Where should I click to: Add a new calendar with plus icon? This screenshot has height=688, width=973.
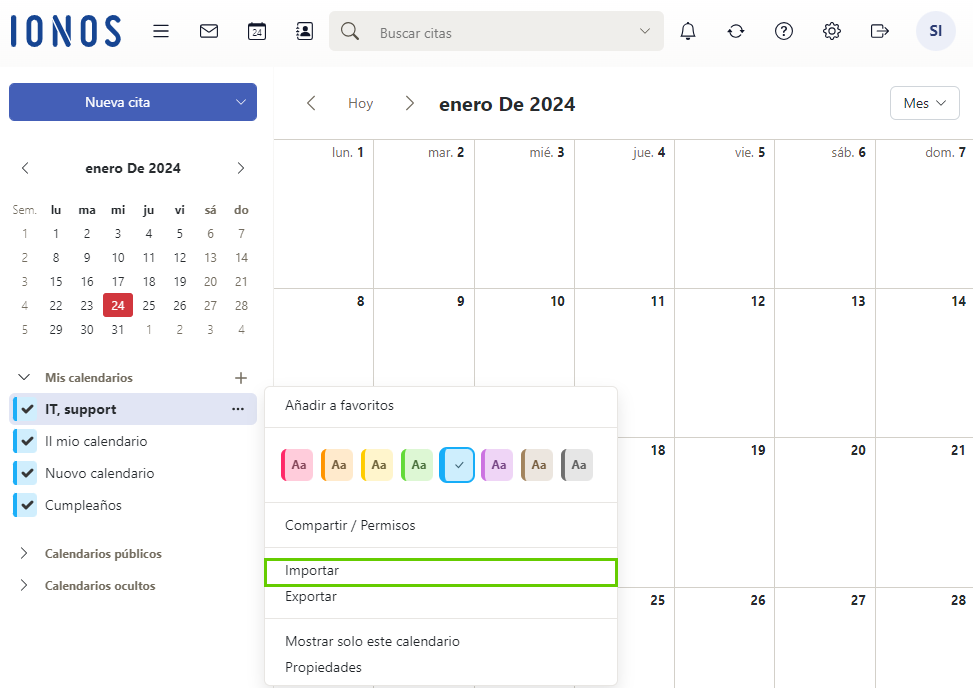241,378
